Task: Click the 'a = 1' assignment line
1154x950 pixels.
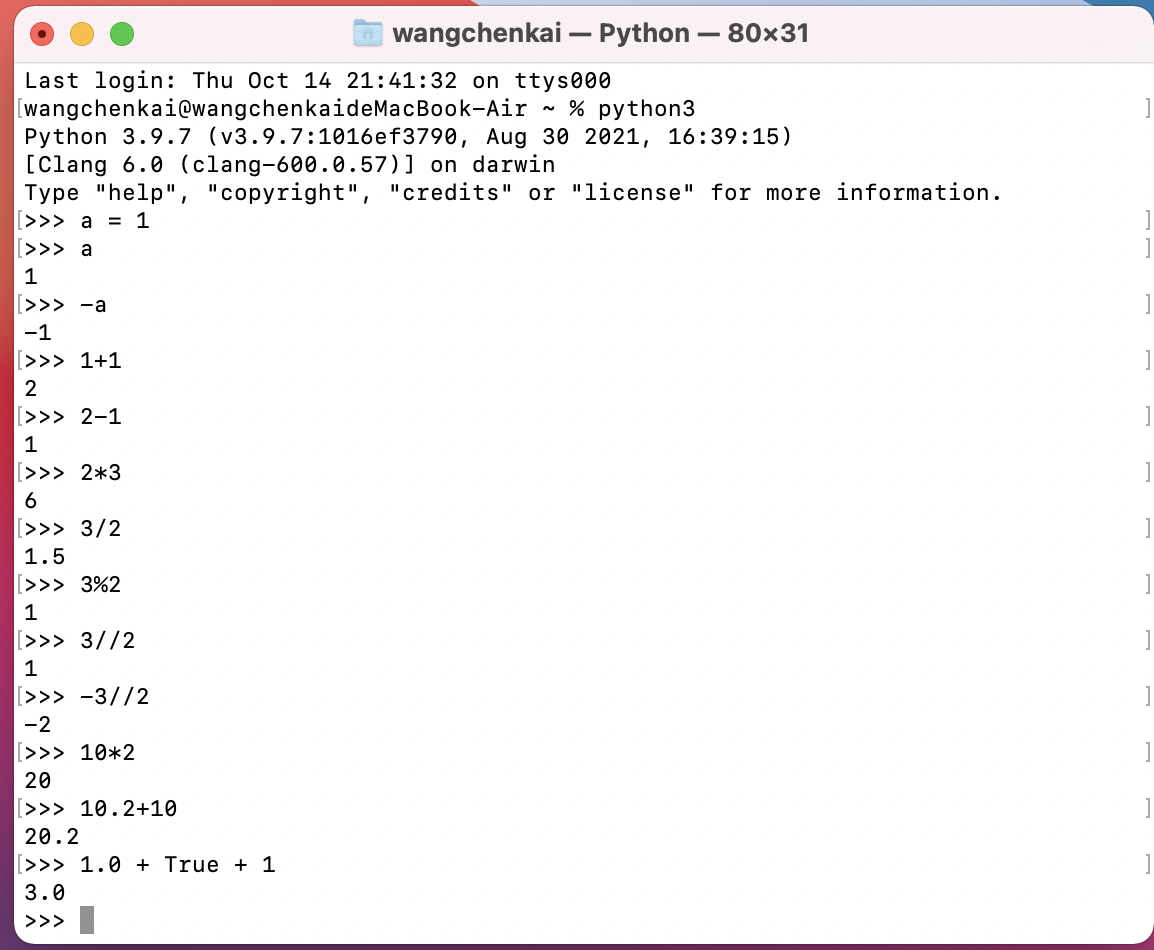Action: 115,221
